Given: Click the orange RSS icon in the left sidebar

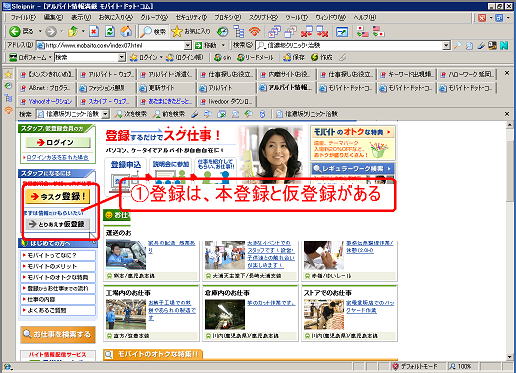Looking at the screenshot, I should click(8, 110).
